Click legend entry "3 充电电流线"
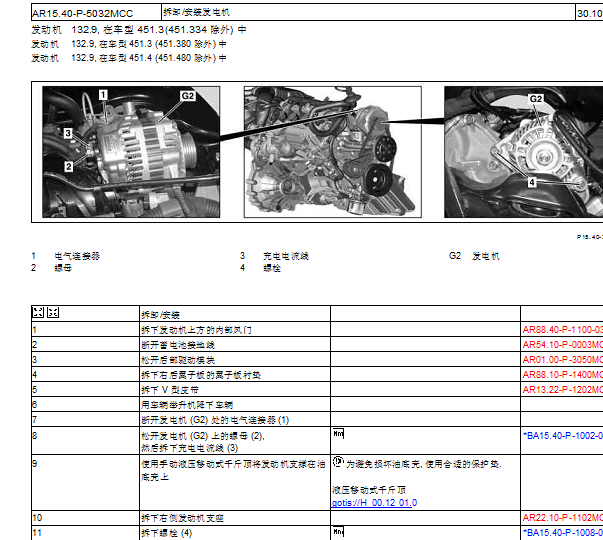 tap(275, 256)
